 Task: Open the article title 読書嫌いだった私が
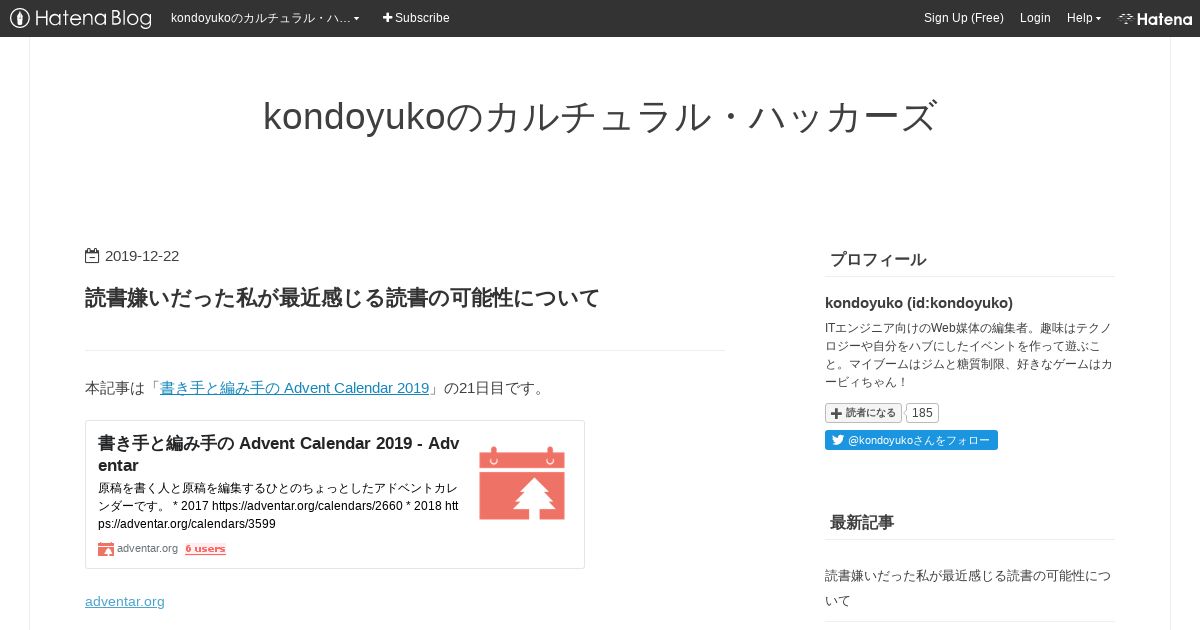pos(342,298)
